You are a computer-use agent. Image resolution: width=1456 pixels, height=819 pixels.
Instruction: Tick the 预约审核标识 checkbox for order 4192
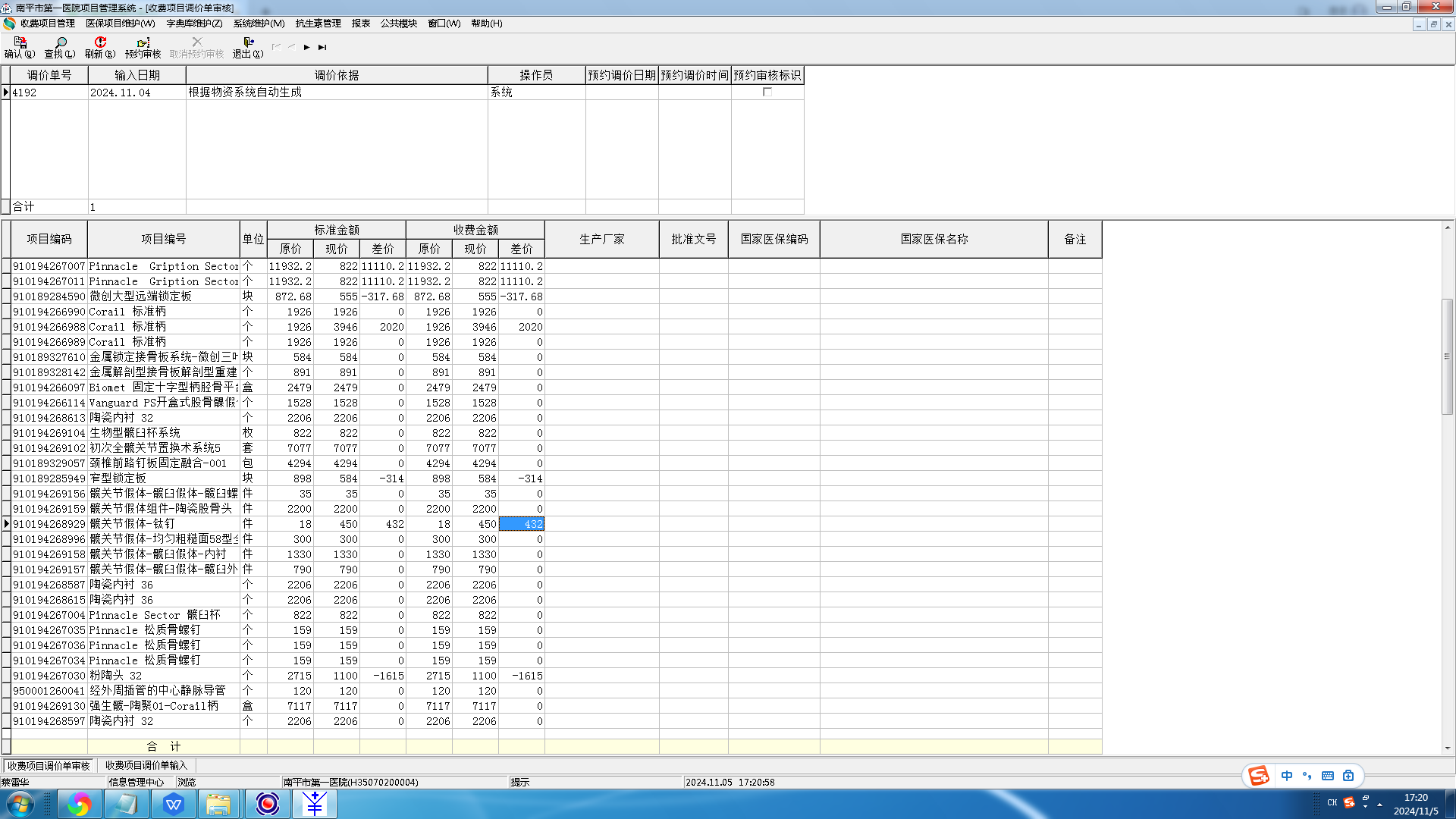(767, 92)
